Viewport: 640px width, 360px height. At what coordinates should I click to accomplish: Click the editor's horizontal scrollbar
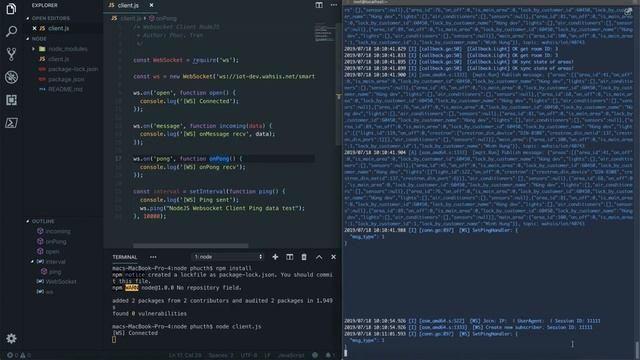coord(190,246)
